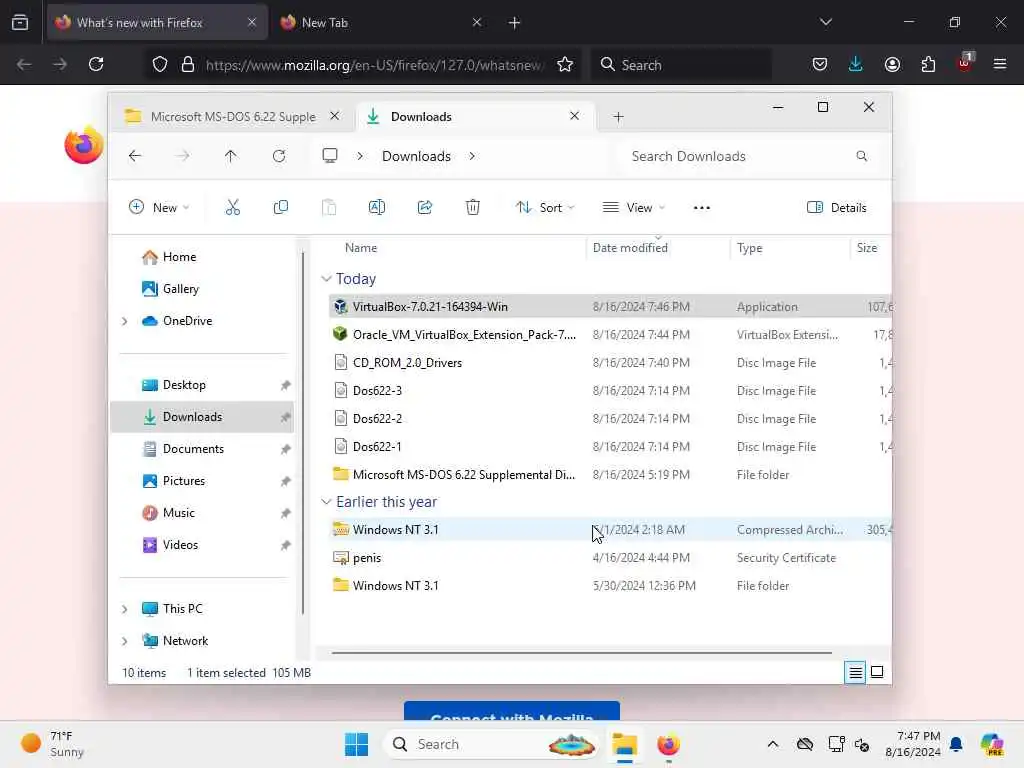1024x768 pixels.
Task: Click the Cut scissors icon in Explorer toolbar
Action: pos(232,208)
